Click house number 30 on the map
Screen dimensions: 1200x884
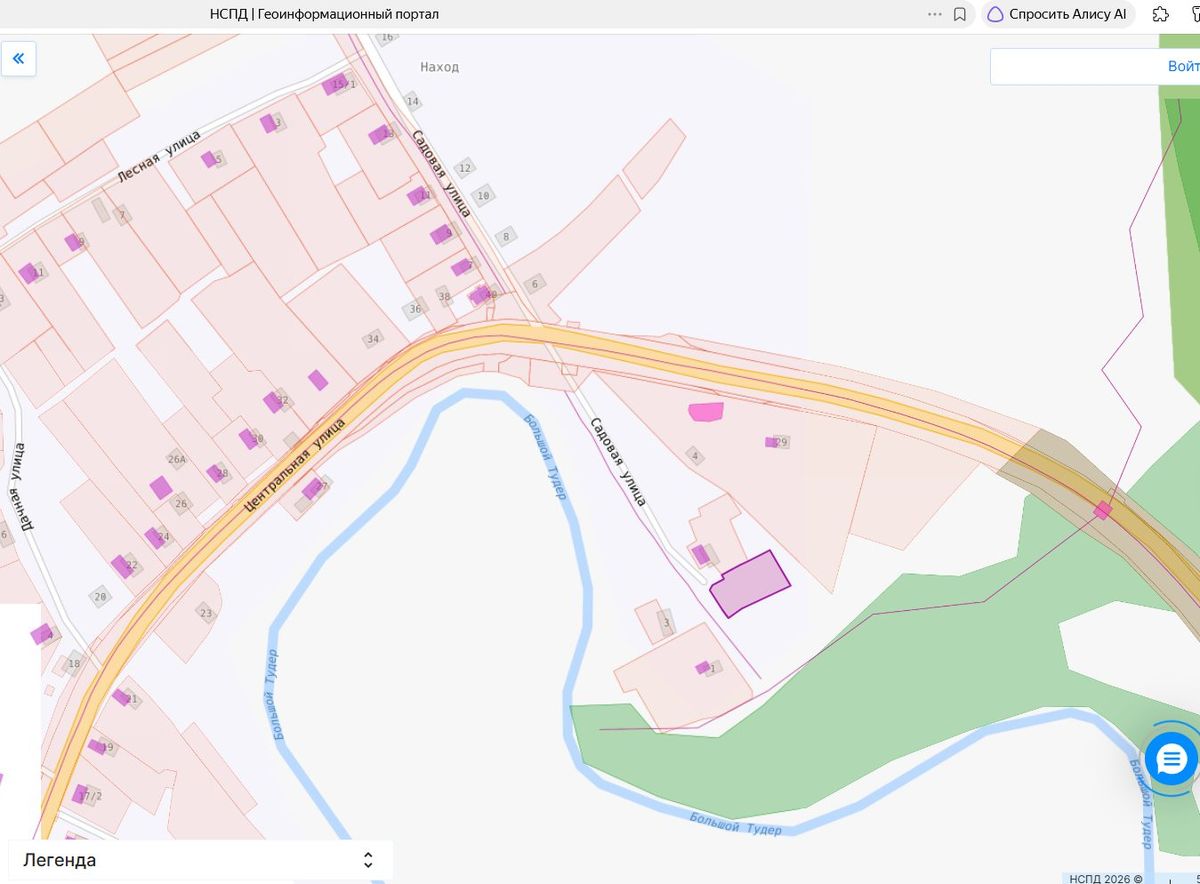[258, 439]
